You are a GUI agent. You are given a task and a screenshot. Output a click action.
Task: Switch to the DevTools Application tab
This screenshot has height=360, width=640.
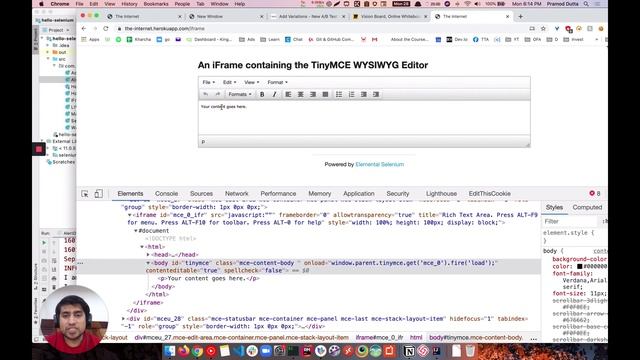coord(359,193)
